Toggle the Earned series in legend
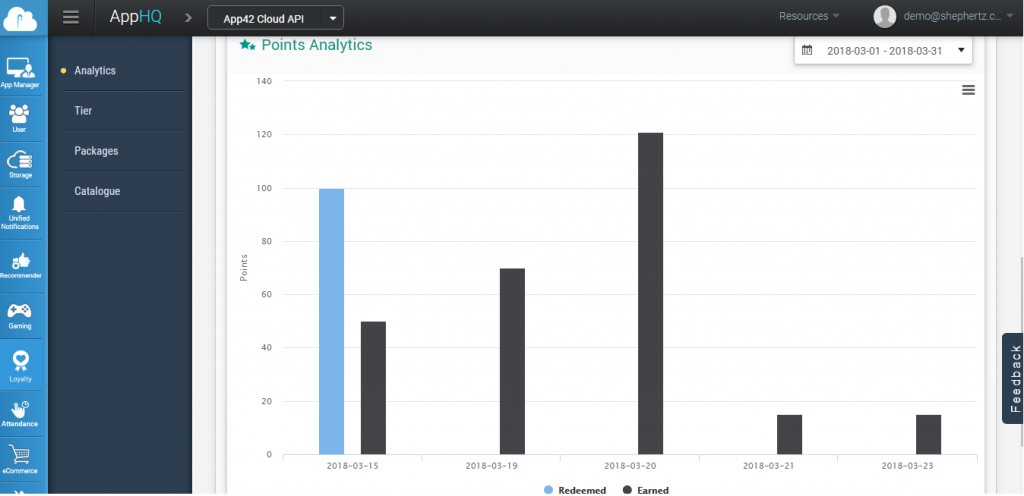The height and width of the screenshot is (496, 1024). pyautogui.click(x=646, y=490)
